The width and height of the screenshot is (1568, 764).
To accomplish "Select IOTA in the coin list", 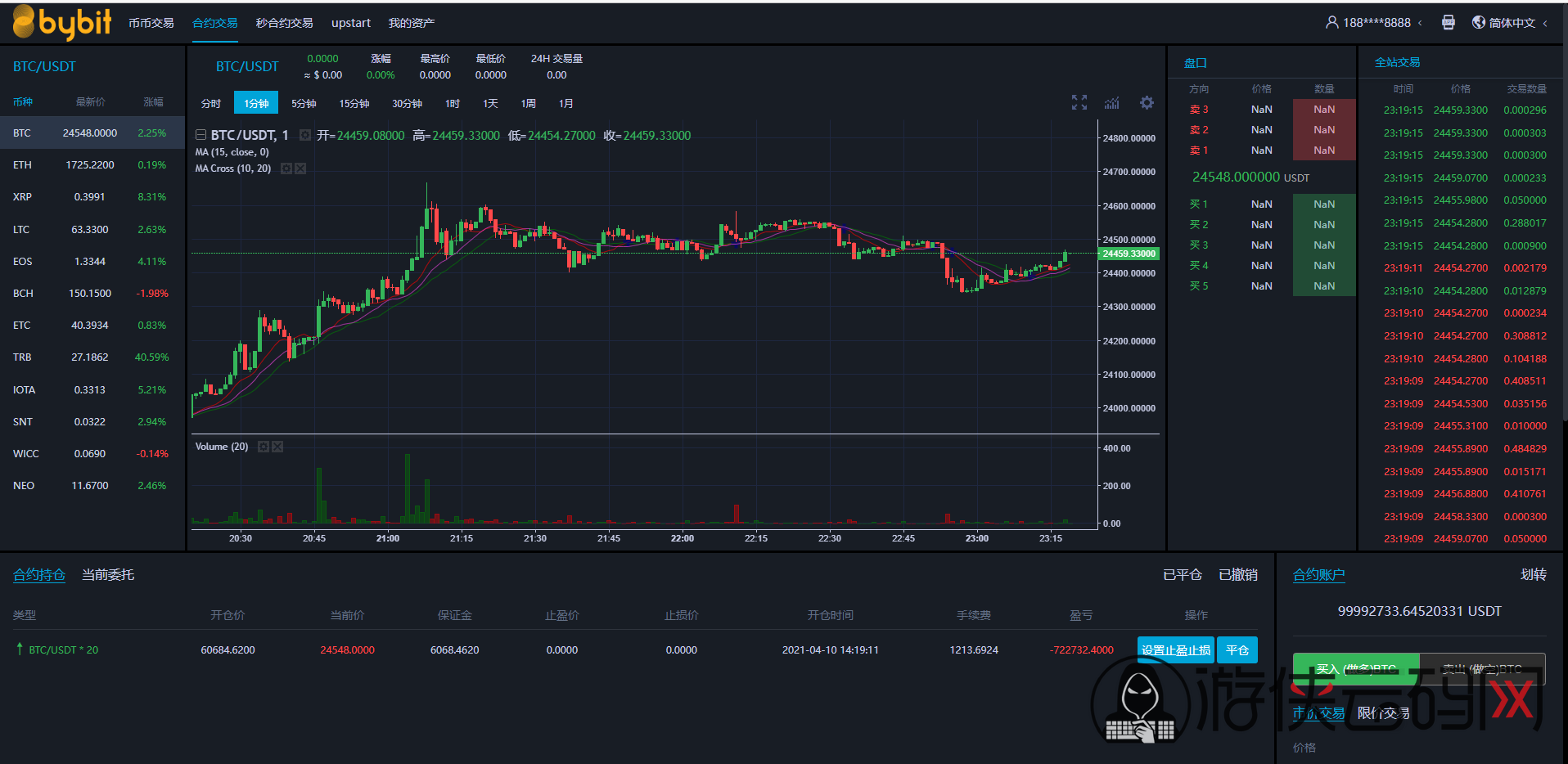I will [x=92, y=389].
